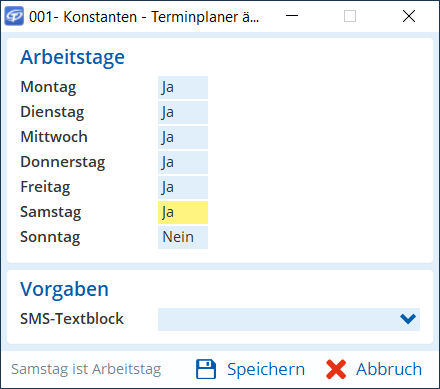
Task: Click the Sonntag label
Action: click(50, 237)
